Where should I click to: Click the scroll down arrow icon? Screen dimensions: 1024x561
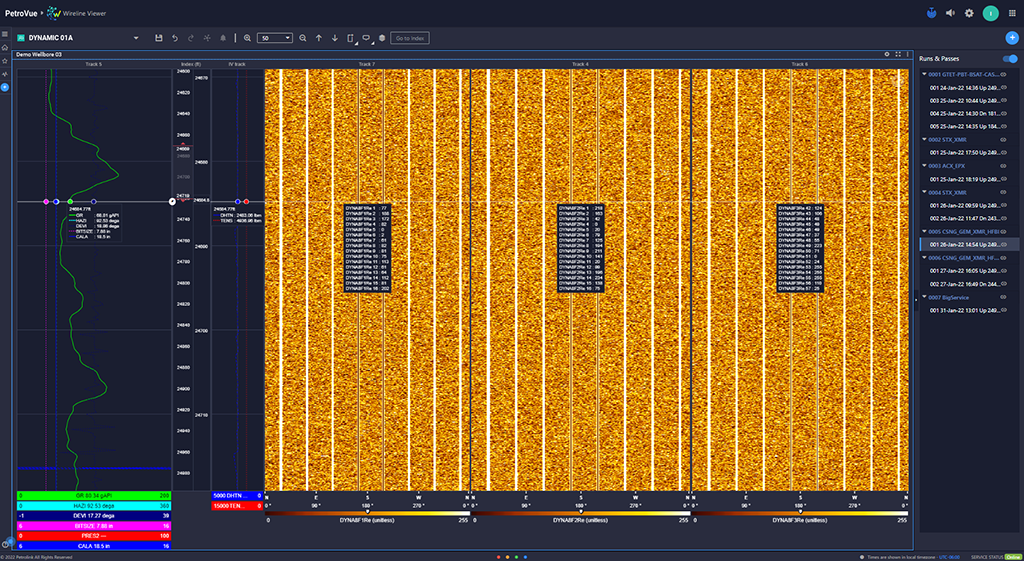(335, 38)
